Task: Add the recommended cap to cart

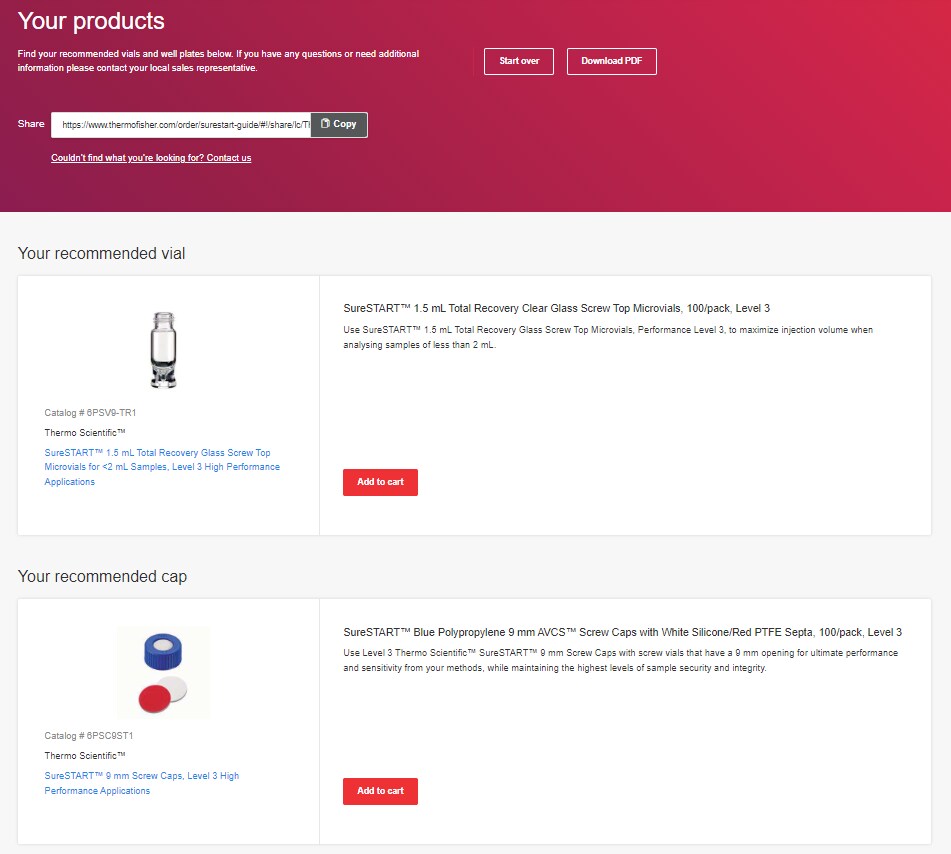Action: pyautogui.click(x=380, y=791)
